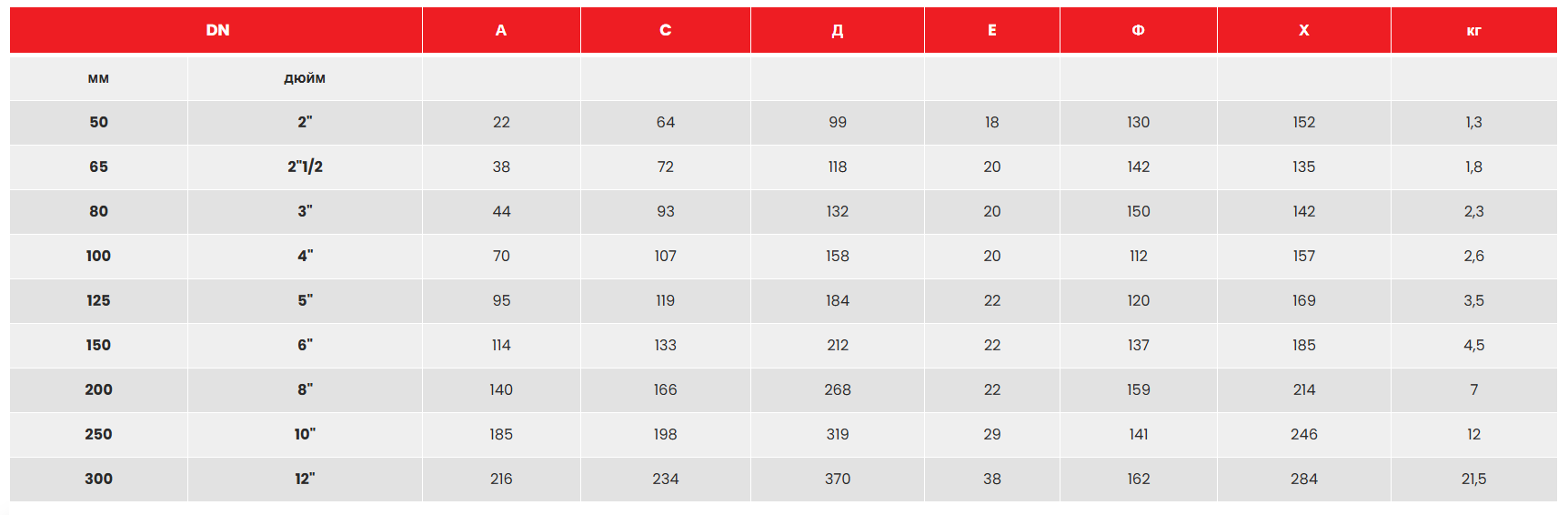Click the DN column header
This screenshot has width=1568, height=515.
(x=217, y=30)
